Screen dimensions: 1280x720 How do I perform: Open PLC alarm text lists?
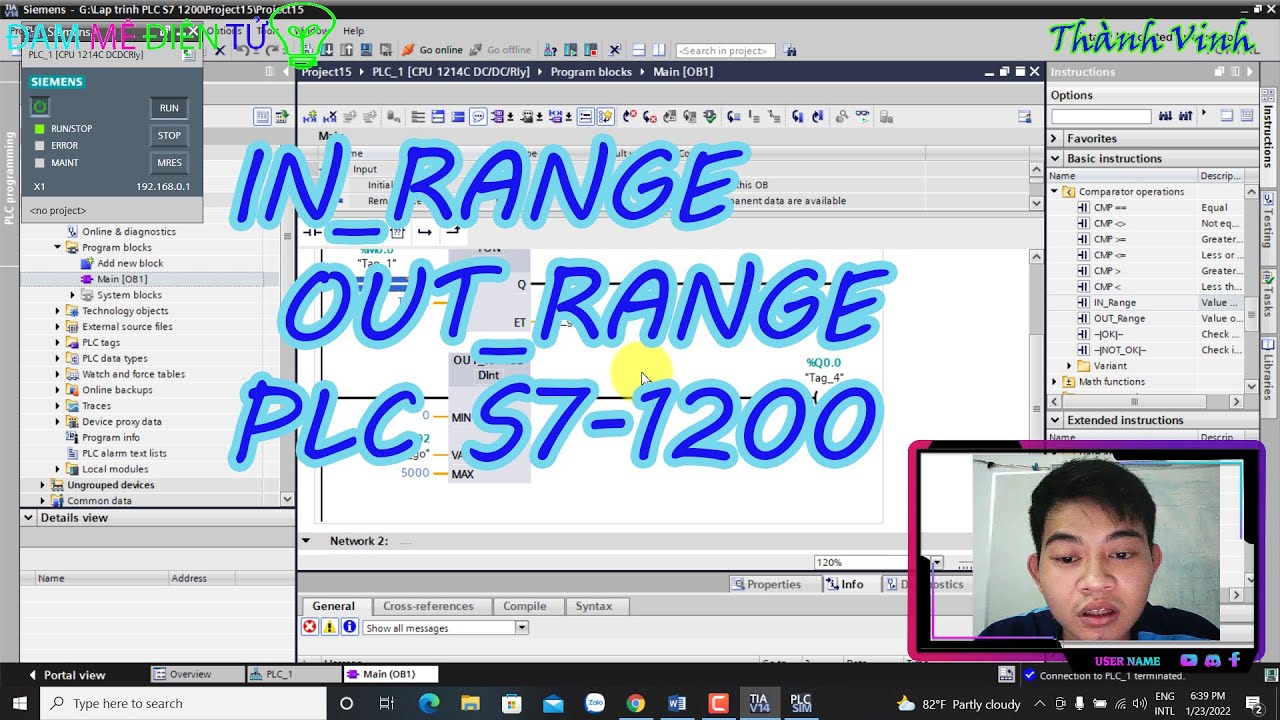pyautogui.click(x=124, y=453)
